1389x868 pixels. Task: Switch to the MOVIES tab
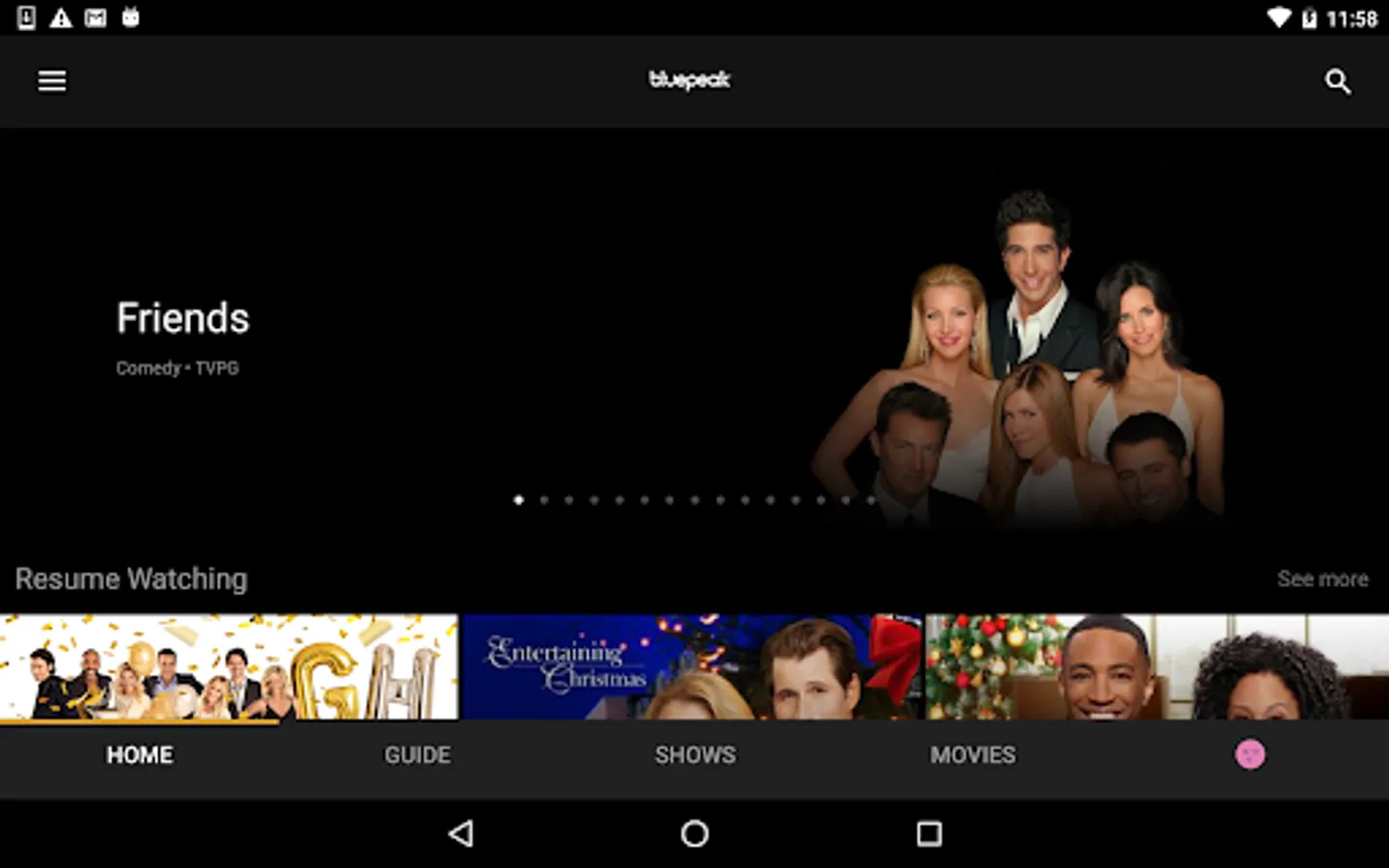click(972, 755)
